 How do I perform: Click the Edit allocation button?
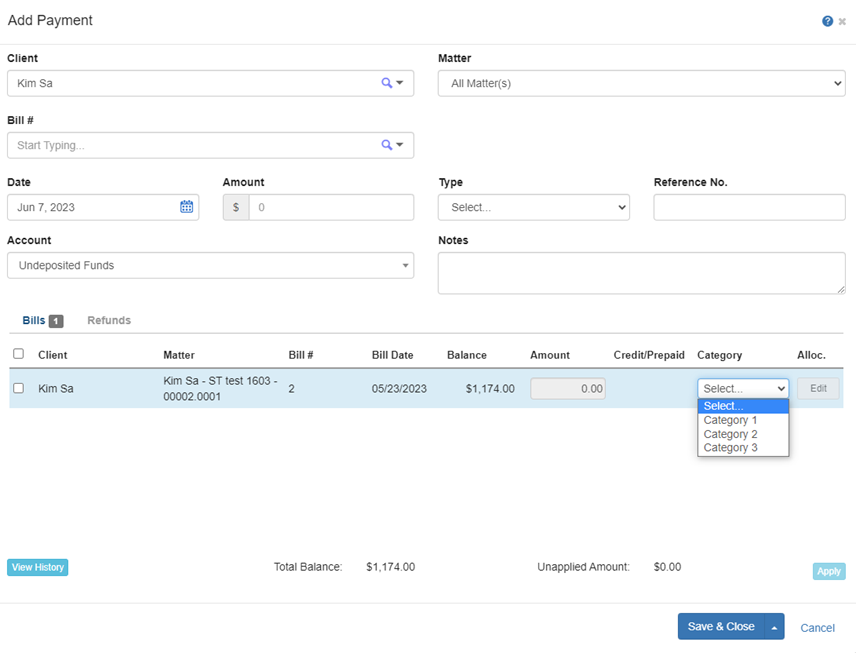(x=818, y=388)
